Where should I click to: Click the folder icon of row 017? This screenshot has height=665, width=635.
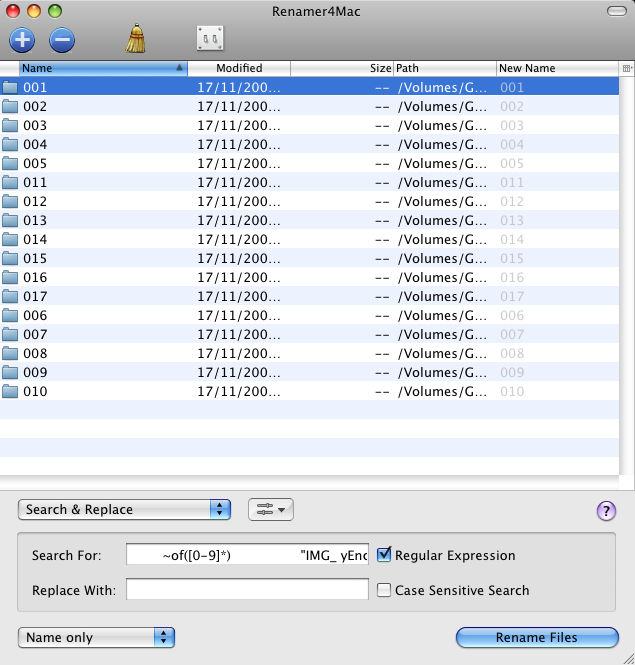point(10,296)
